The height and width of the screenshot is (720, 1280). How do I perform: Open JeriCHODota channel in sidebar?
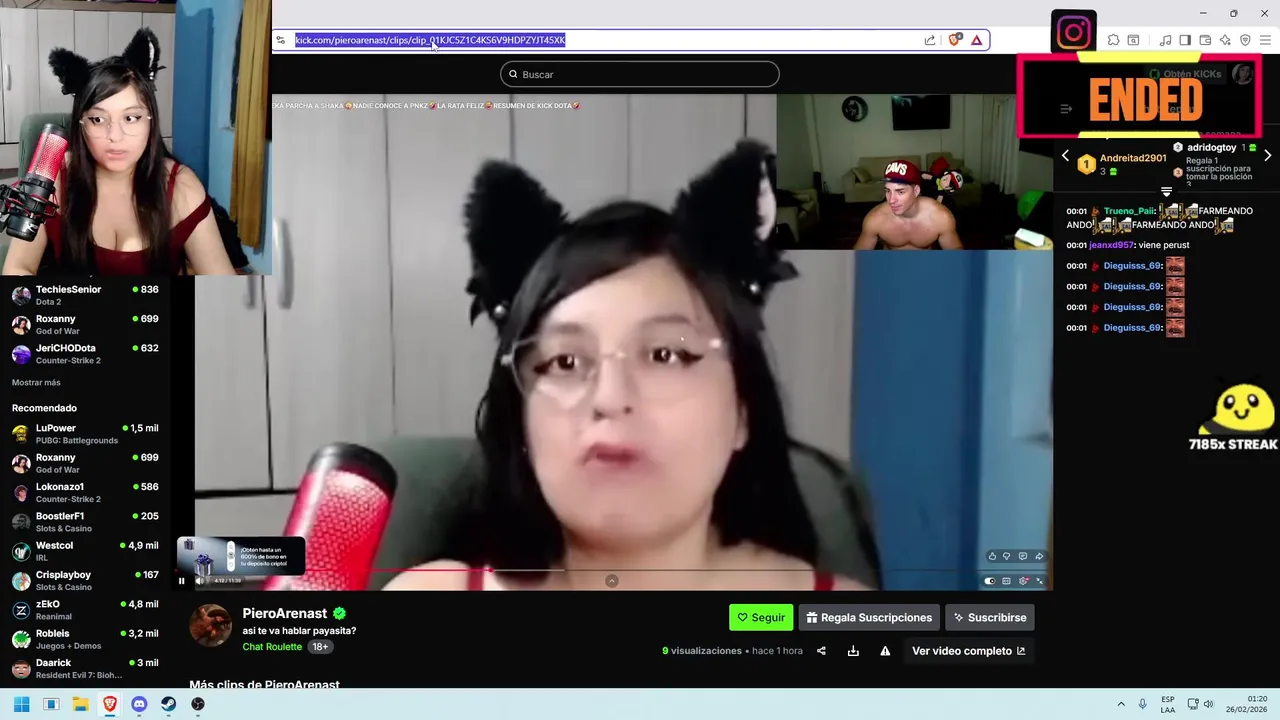86,354
